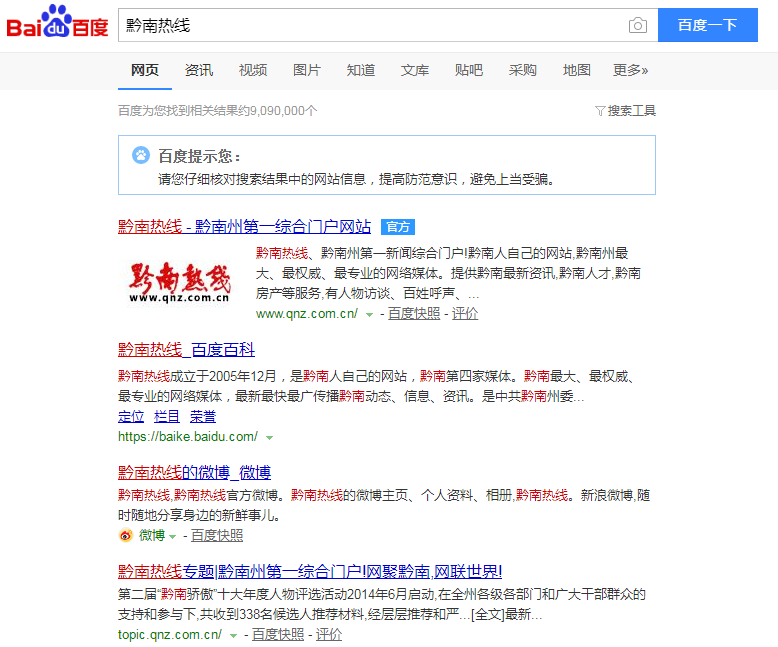Viewport: 778px width, 647px height.
Task: Switch to the 视频 tab
Action: tap(253, 70)
